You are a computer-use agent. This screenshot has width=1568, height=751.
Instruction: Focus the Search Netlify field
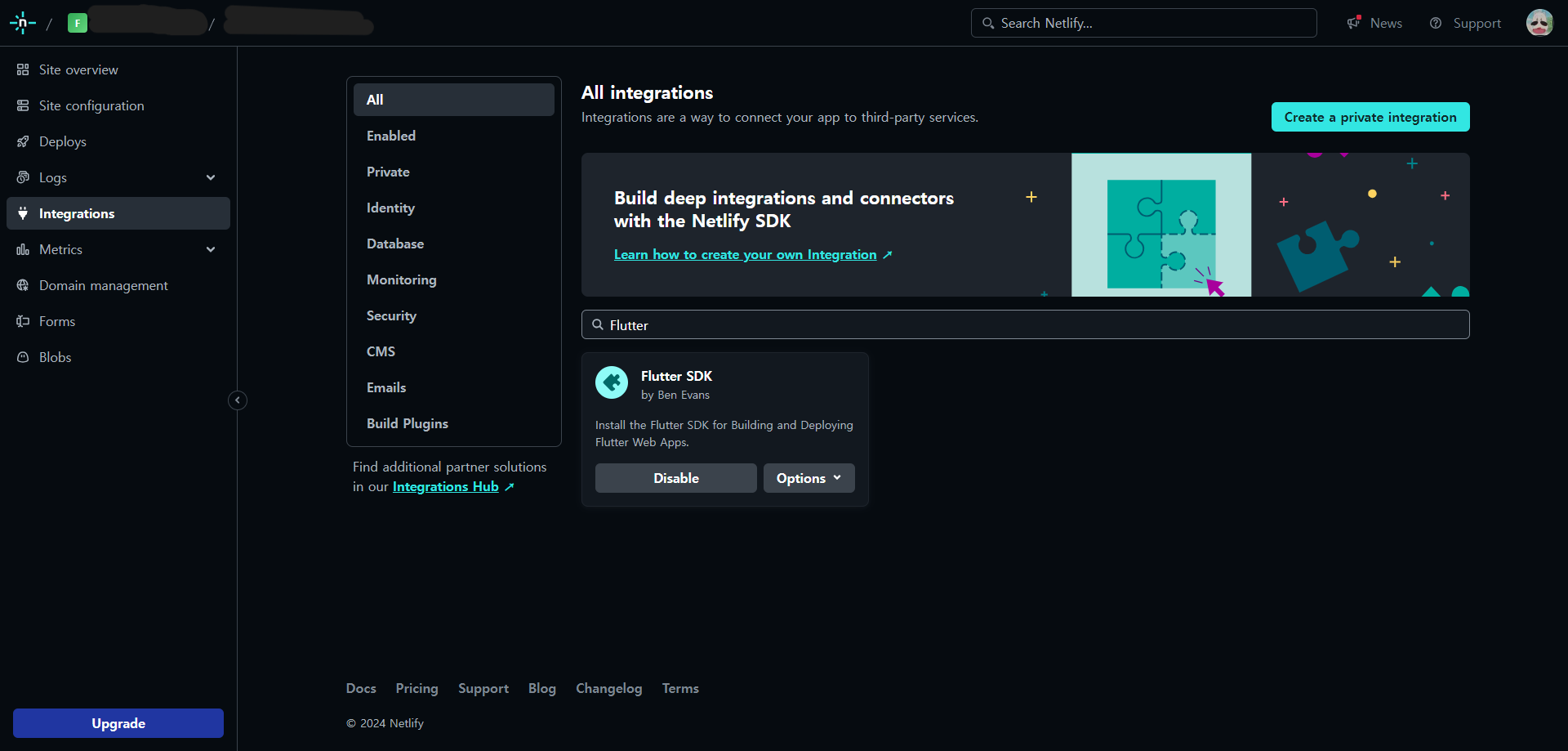click(1143, 23)
